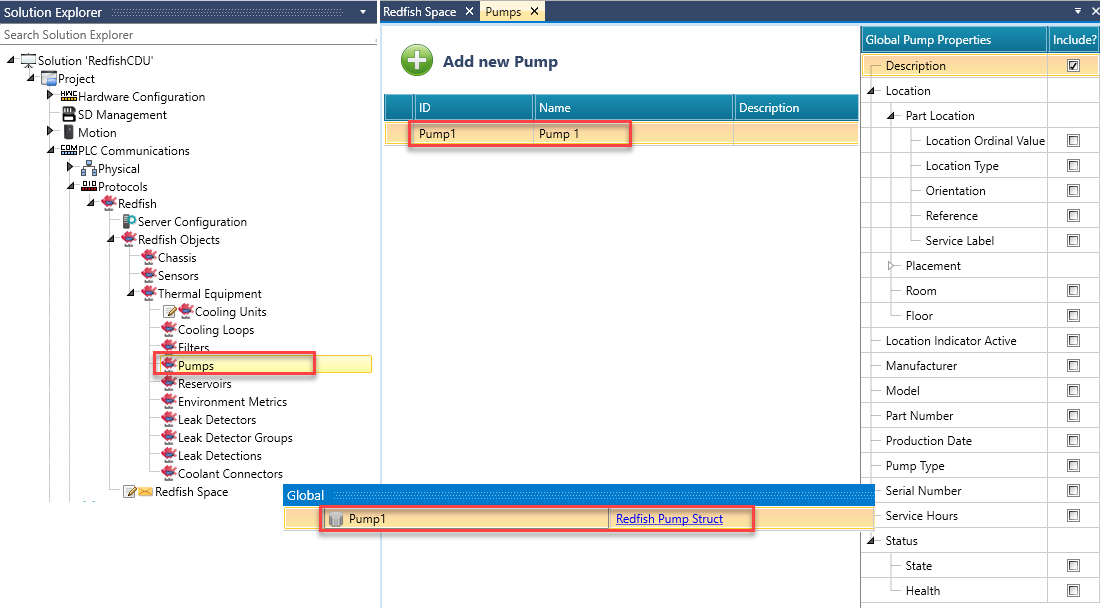The width and height of the screenshot is (1100, 608).
Task: Select the Chassis Redfish icon
Action: tap(149, 258)
